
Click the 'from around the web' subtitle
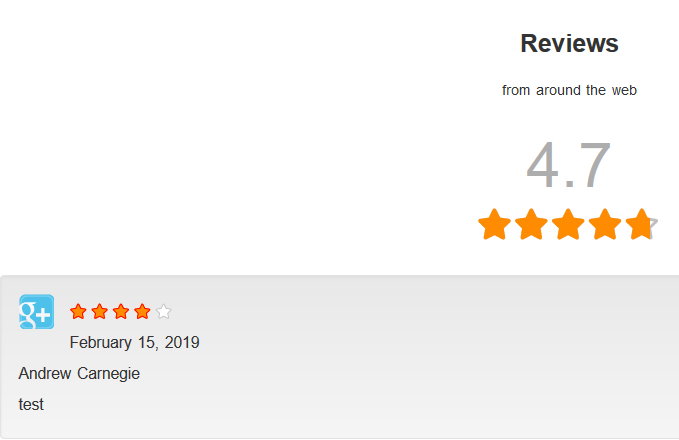569,90
